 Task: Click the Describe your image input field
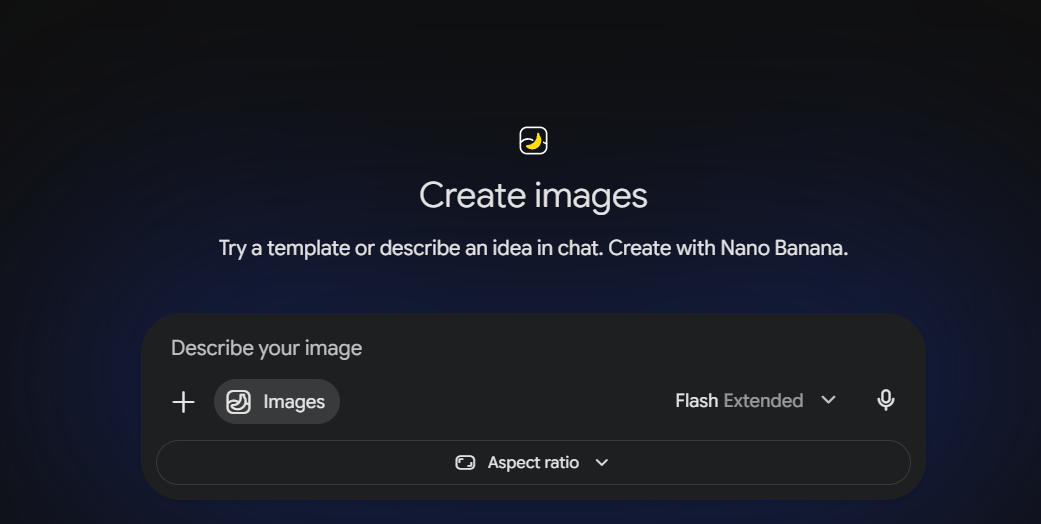[533, 348]
